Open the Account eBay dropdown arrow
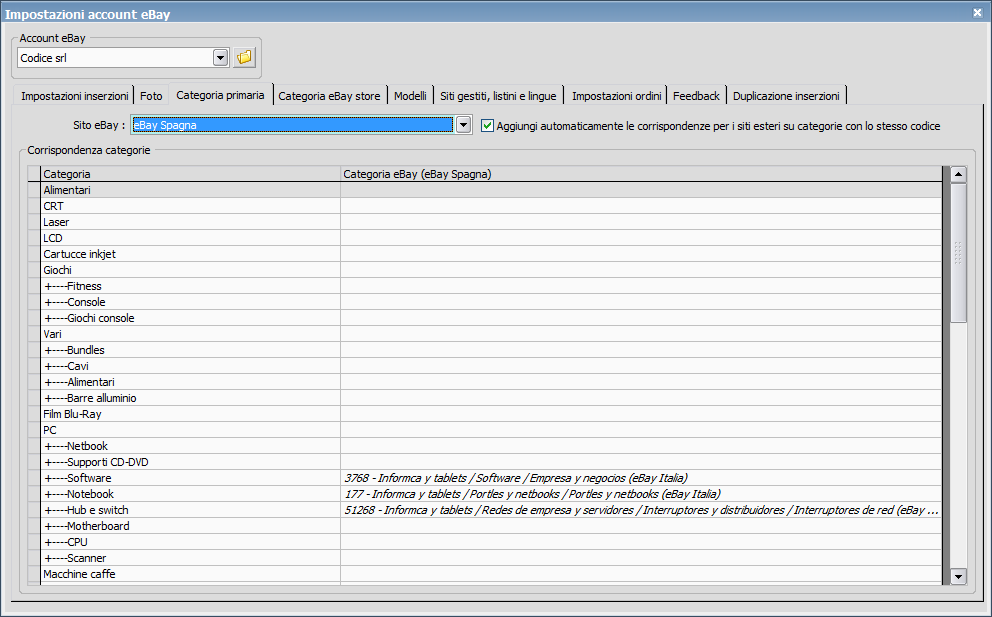This screenshot has width=992, height=617. (x=220, y=58)
